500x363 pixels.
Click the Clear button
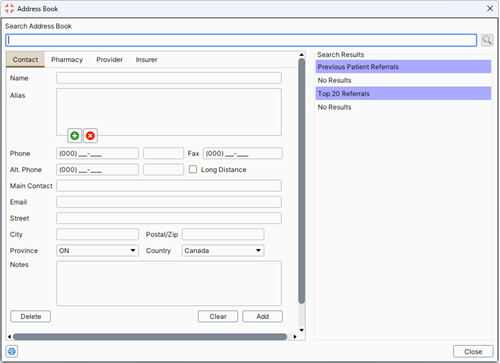click(x=218, y=317)
